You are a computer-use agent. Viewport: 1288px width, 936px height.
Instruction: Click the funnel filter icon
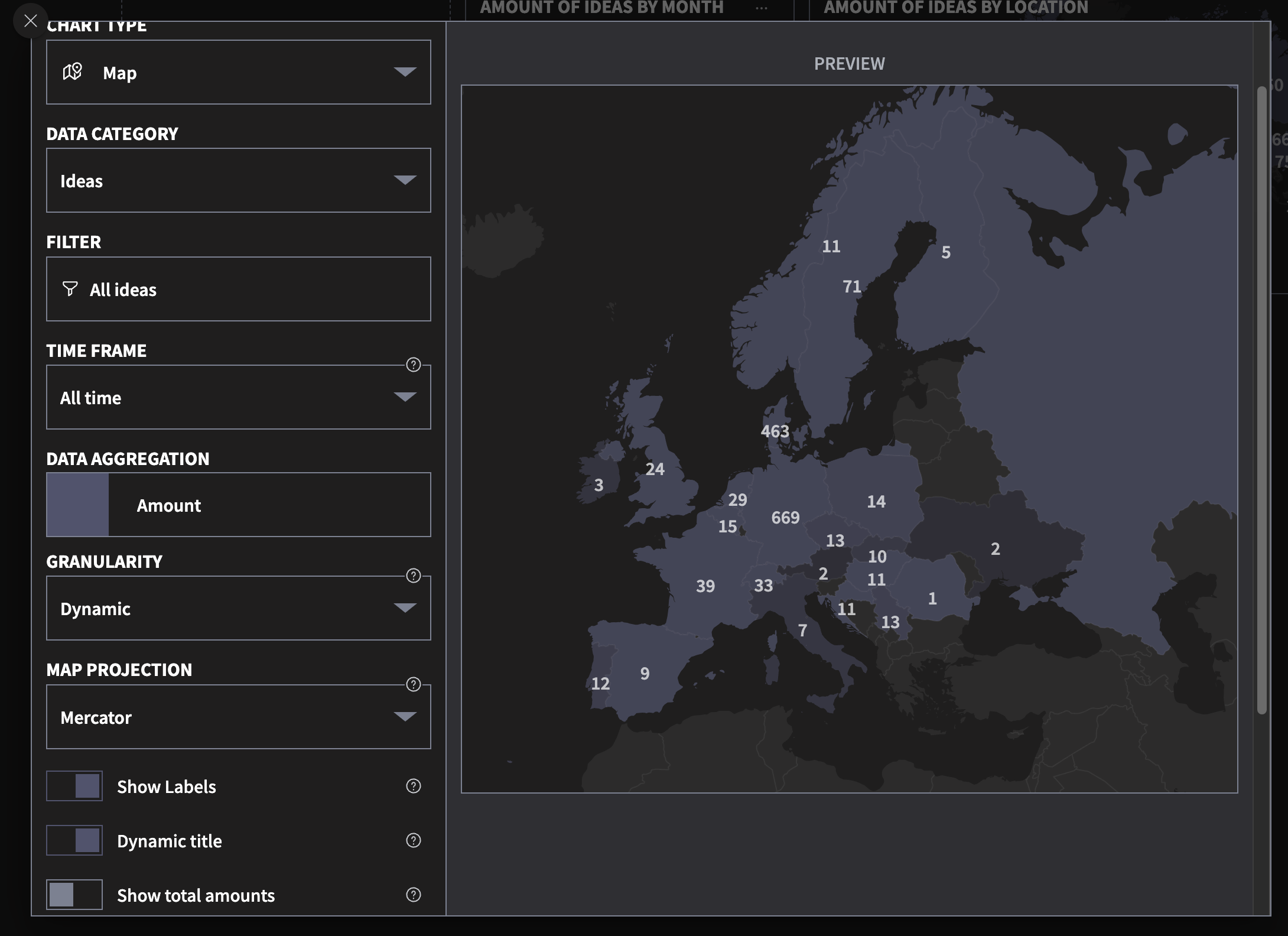tap(70, 288)
